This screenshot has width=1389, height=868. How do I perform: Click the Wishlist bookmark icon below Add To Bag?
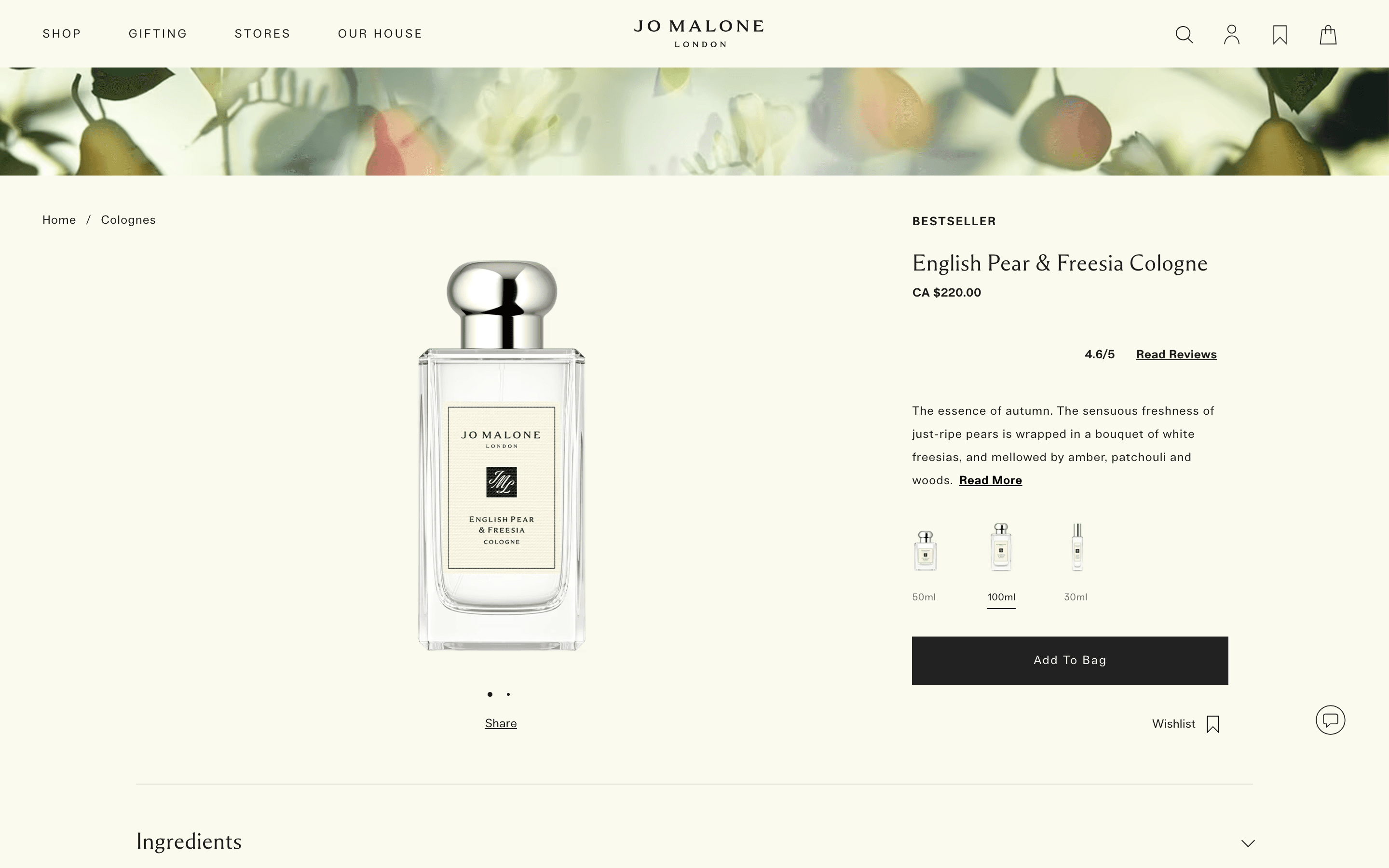click(1213, 724)
